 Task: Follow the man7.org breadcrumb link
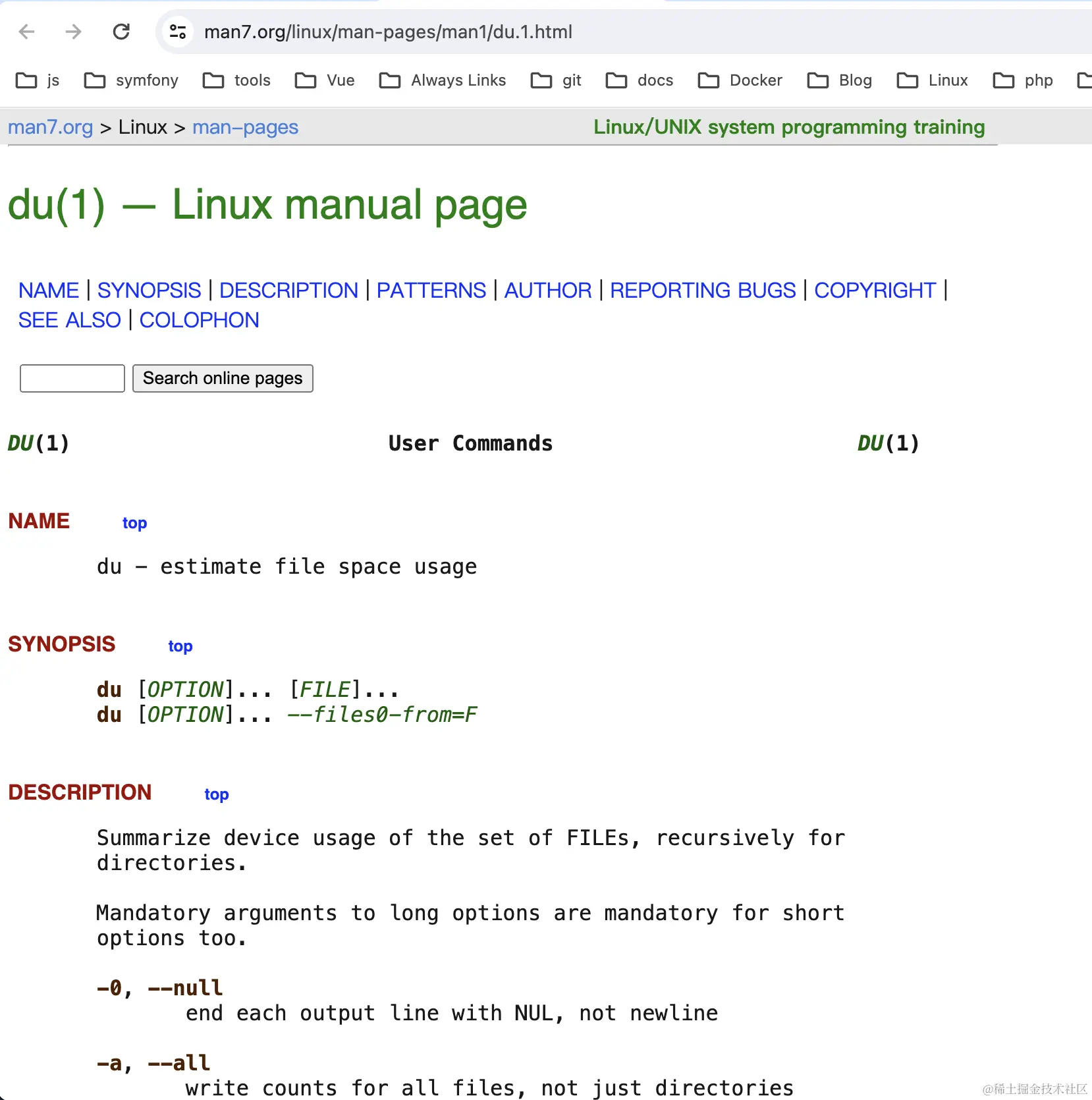(x=51, y=127)
